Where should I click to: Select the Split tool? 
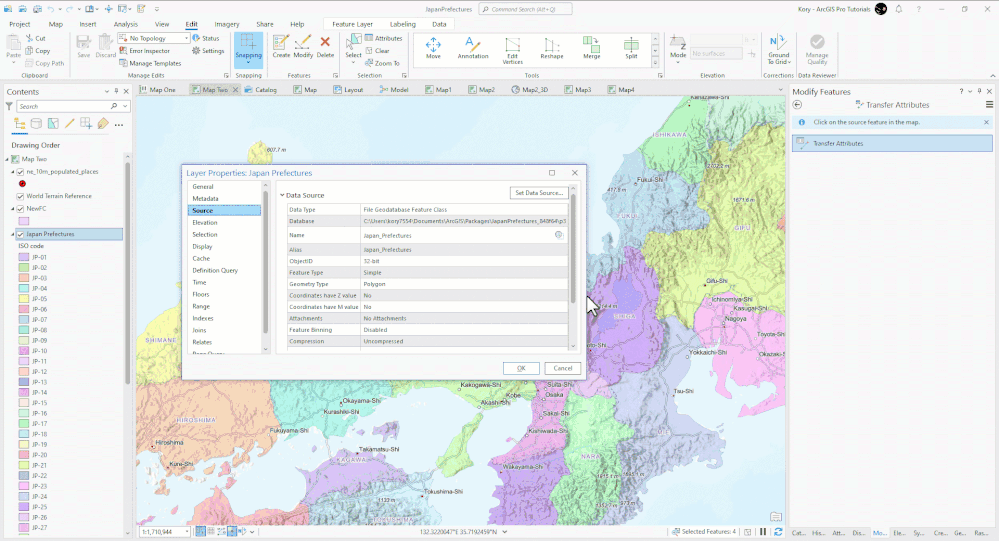631,47
